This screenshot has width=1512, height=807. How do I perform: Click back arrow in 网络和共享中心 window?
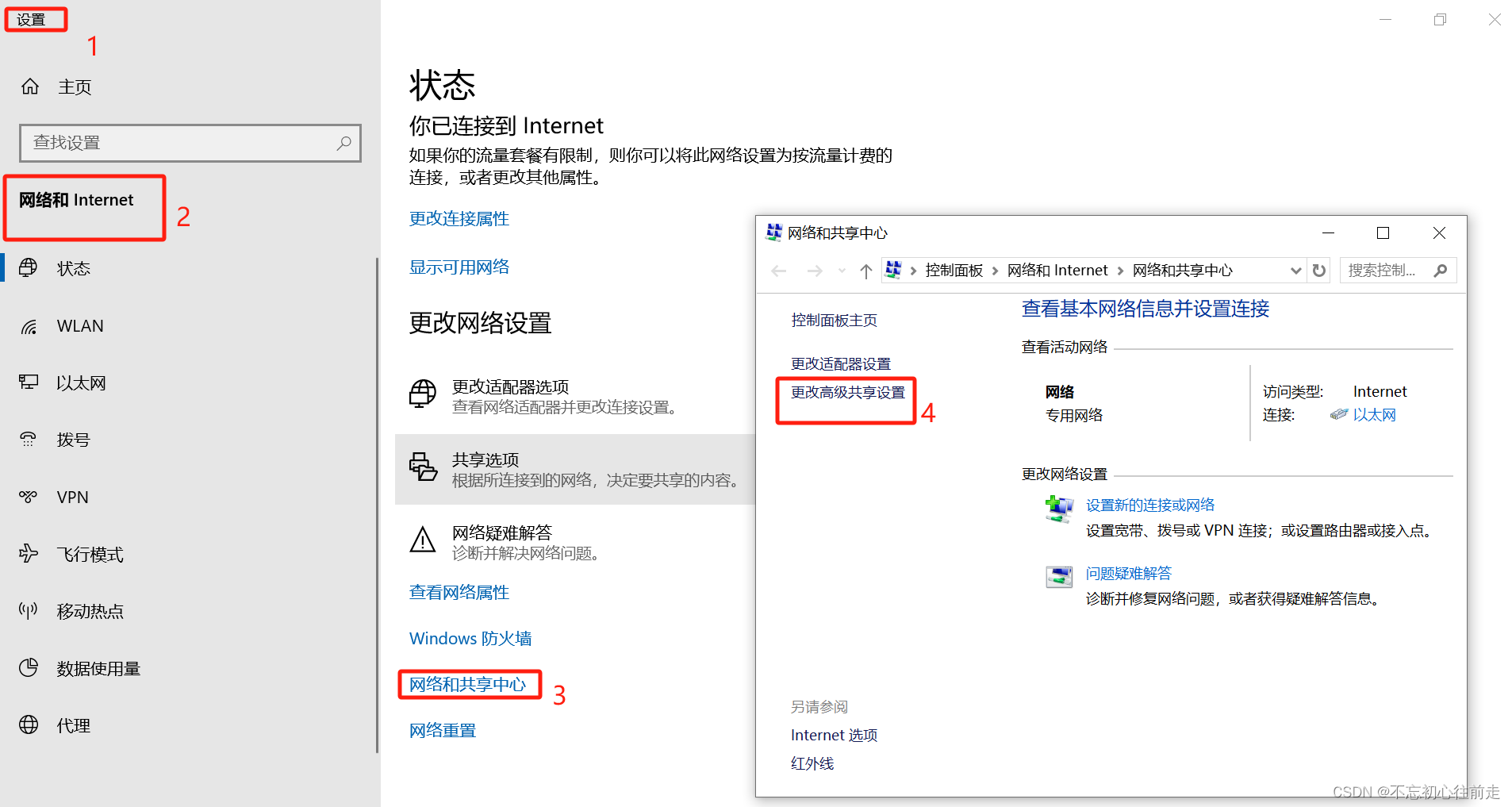click(779, 271)
